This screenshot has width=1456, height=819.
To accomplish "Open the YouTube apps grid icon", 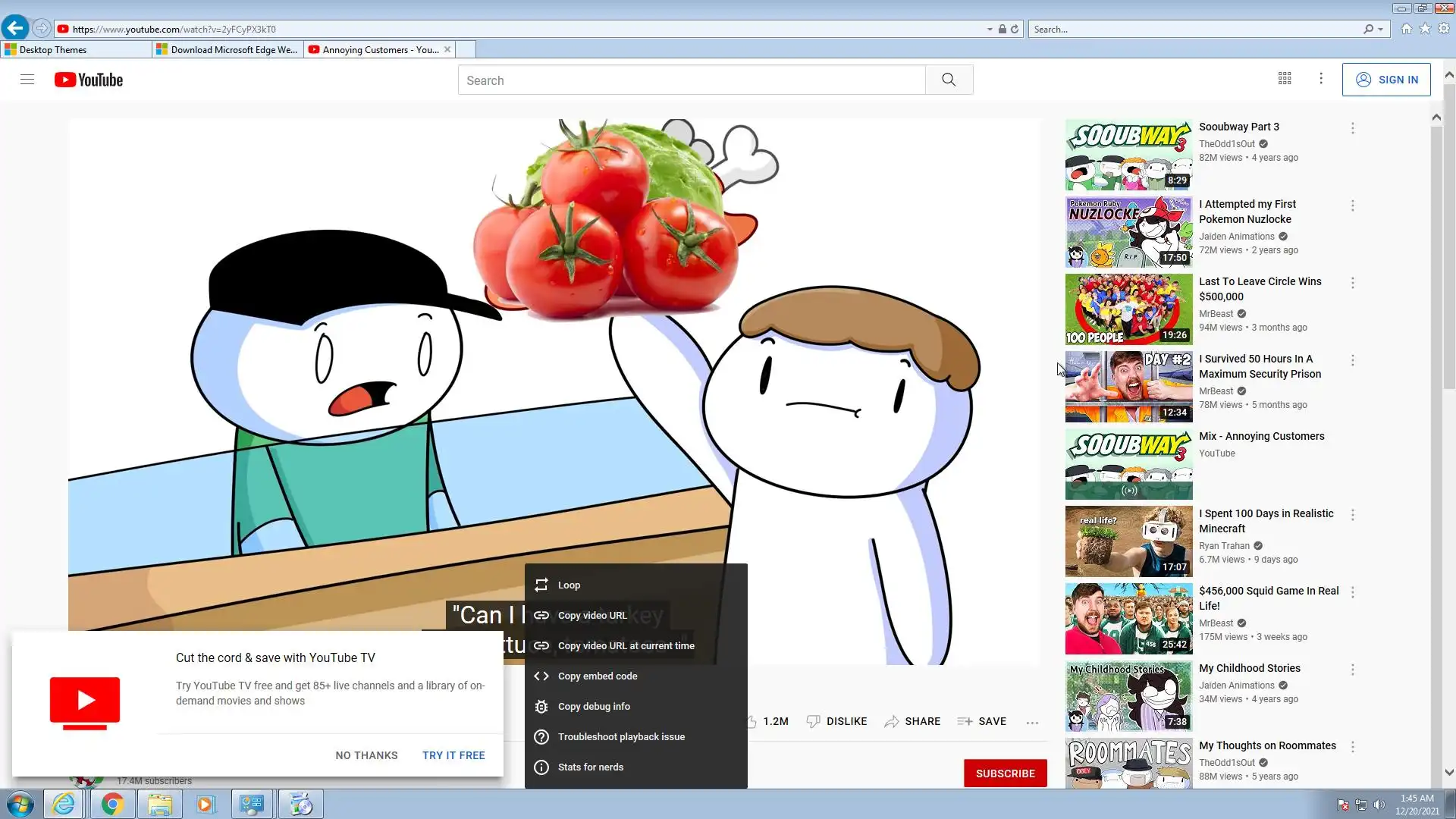I will pyautogui.click(x=1285, y=79).
